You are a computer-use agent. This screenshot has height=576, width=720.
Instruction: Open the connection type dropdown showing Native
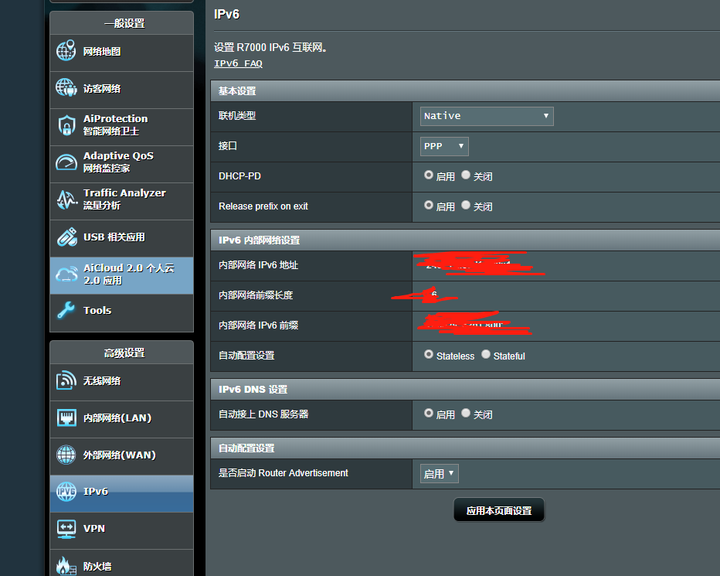pyautogui.click(x=487, y=116)
